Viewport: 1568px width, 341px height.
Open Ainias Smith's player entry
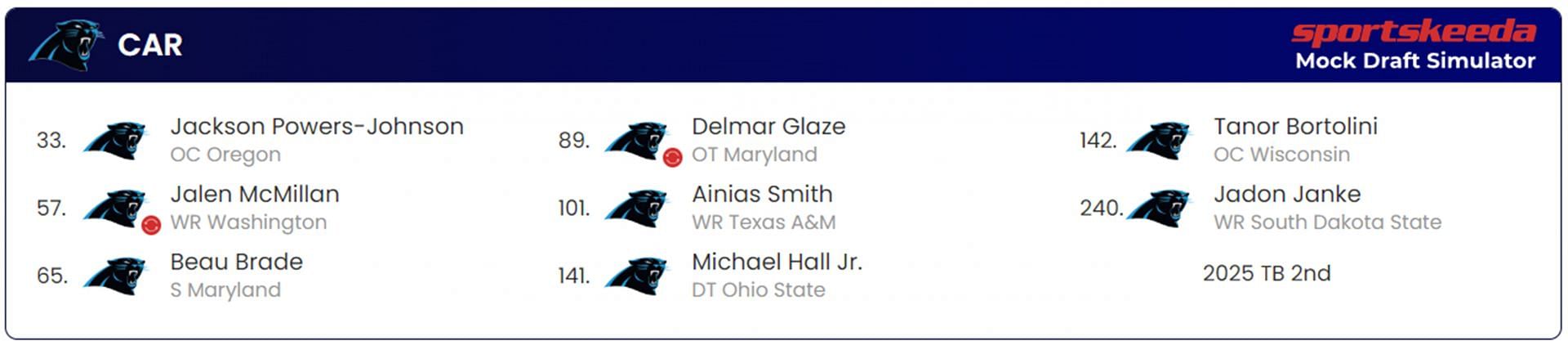762,195
